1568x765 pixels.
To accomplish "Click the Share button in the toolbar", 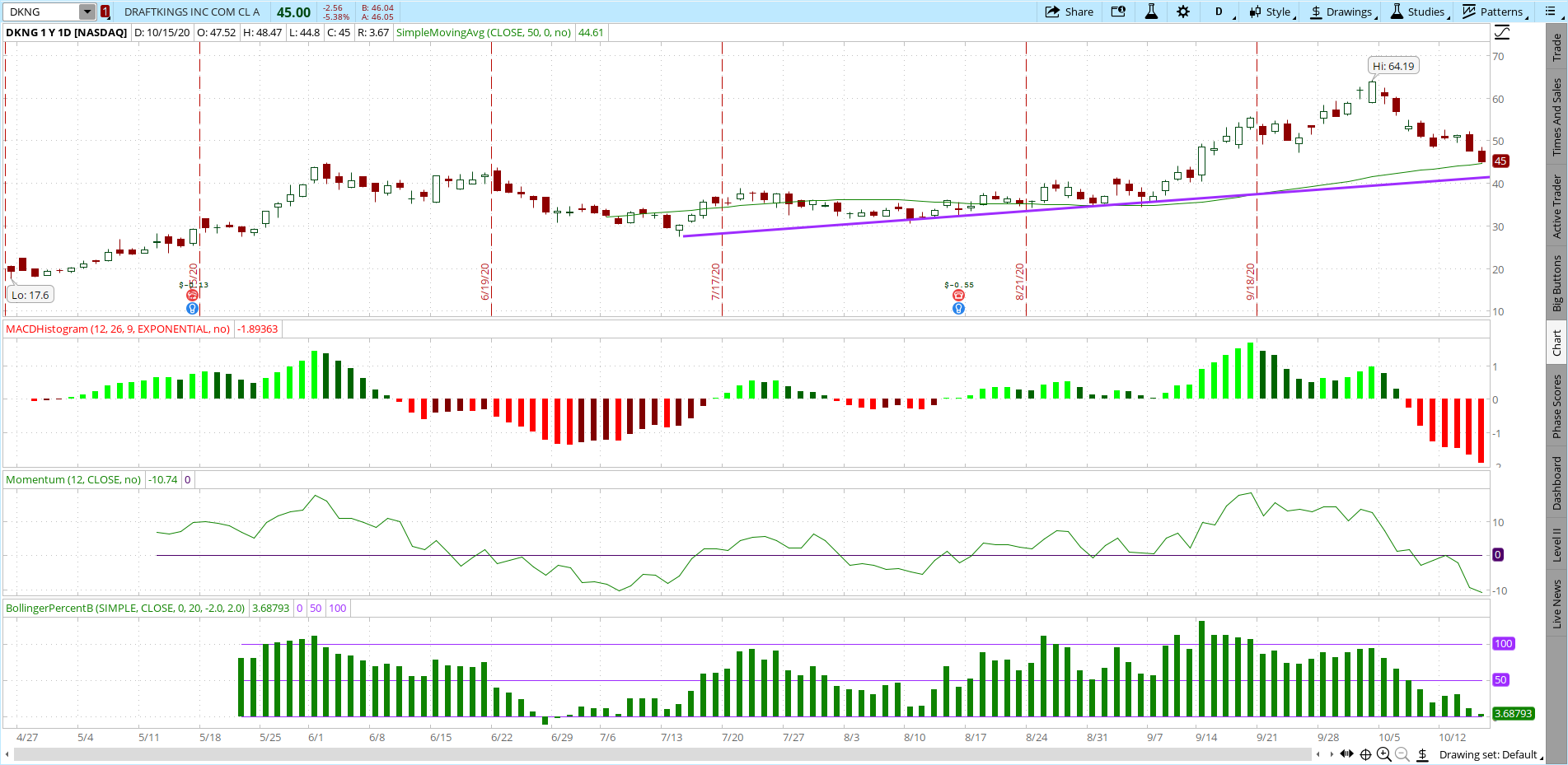I will click(1070, 12).
